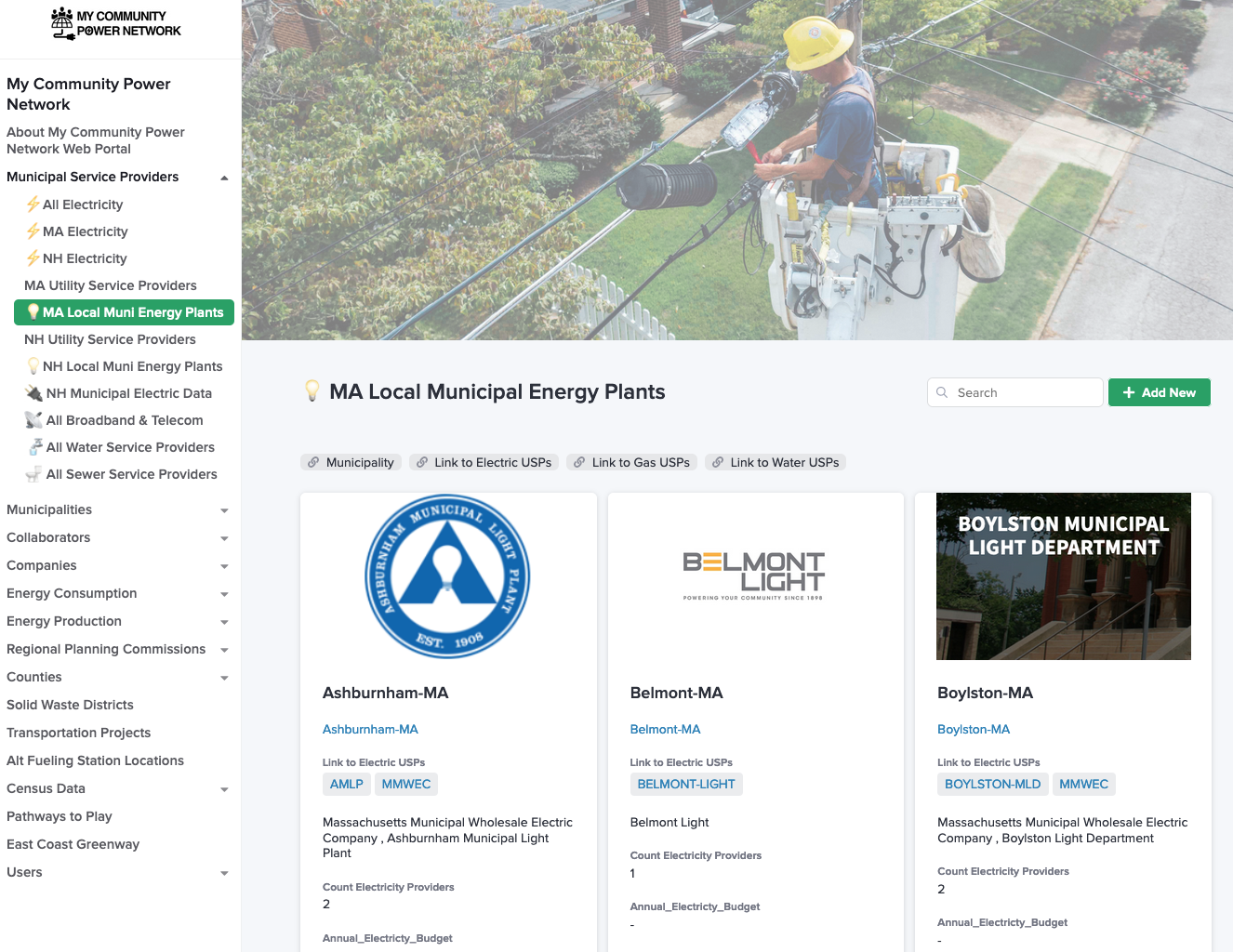Viewport: 1233px width, 952px height.
Task: Open the Belmont-MA municipality link
Action: 665,729
